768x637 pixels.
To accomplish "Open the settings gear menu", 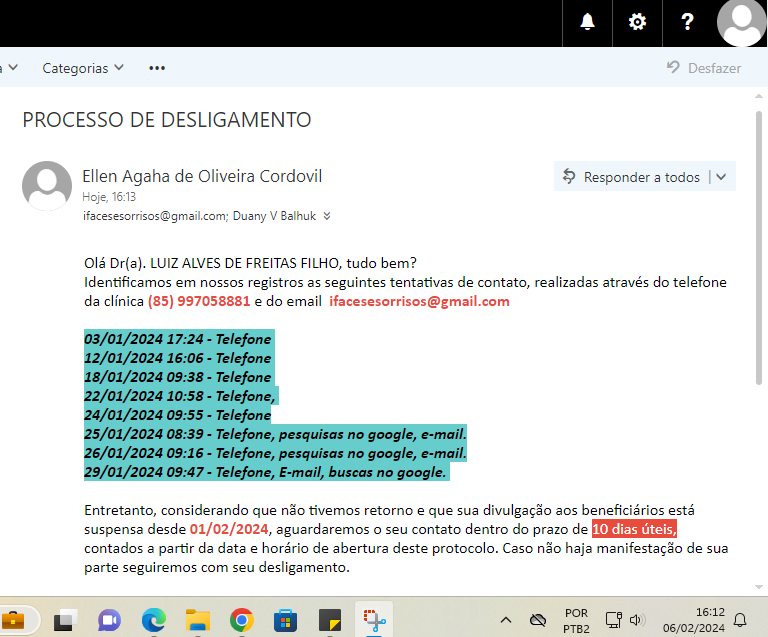I will pyautogui.click(x=637, y=22).
